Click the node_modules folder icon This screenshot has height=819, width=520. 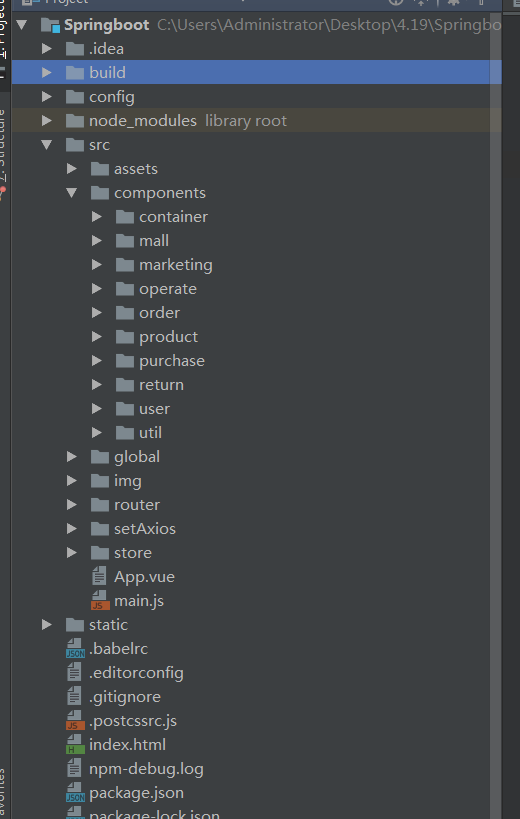tap(75, 121)
